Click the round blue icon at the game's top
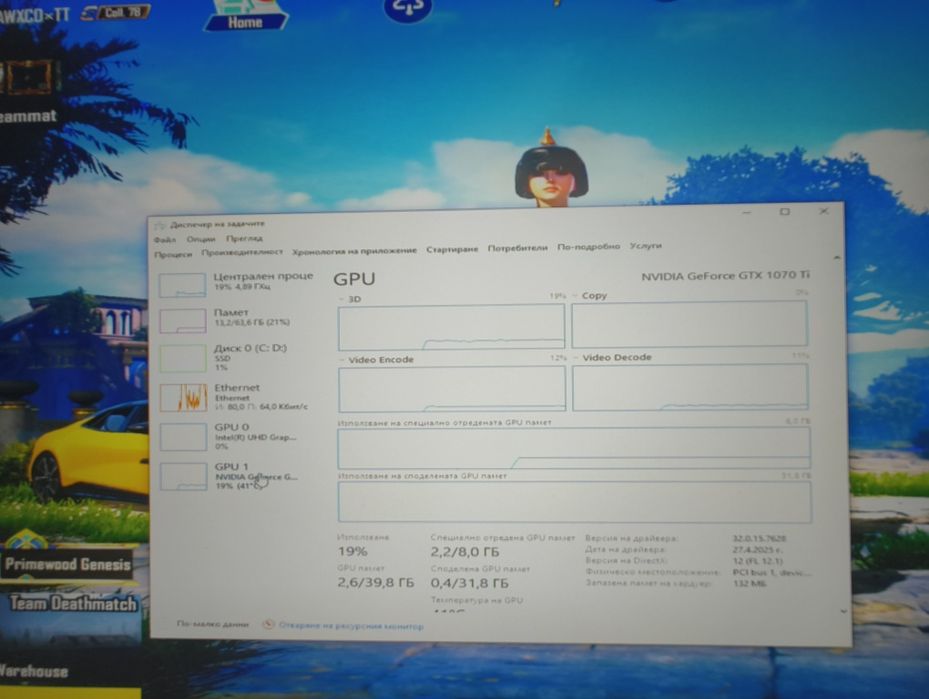The height and width of the screenshot is (699, 929). click(x=408, y=8)
